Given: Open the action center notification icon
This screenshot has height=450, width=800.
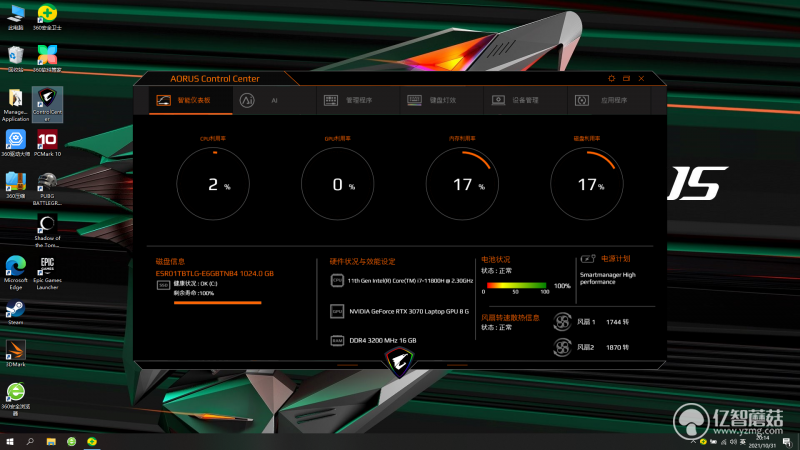Looking at the screenshot, I should point(788,442).
